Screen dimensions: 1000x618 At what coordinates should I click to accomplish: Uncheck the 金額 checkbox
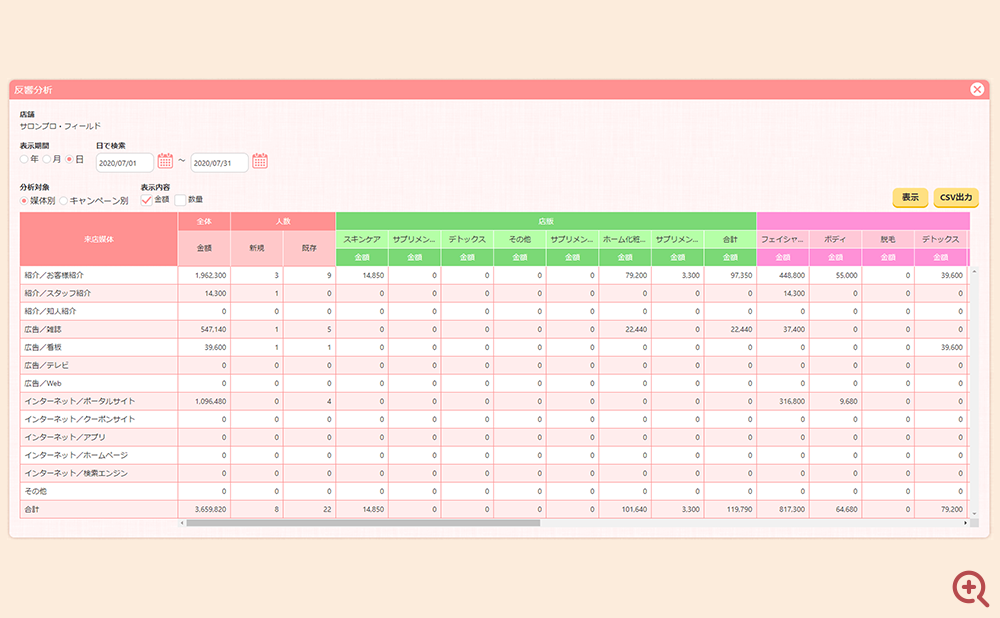point(146,200)
